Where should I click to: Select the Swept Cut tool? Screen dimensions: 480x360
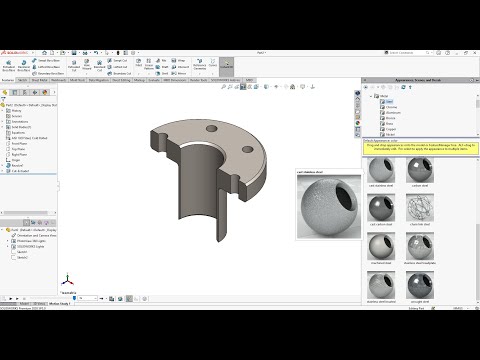117,61
